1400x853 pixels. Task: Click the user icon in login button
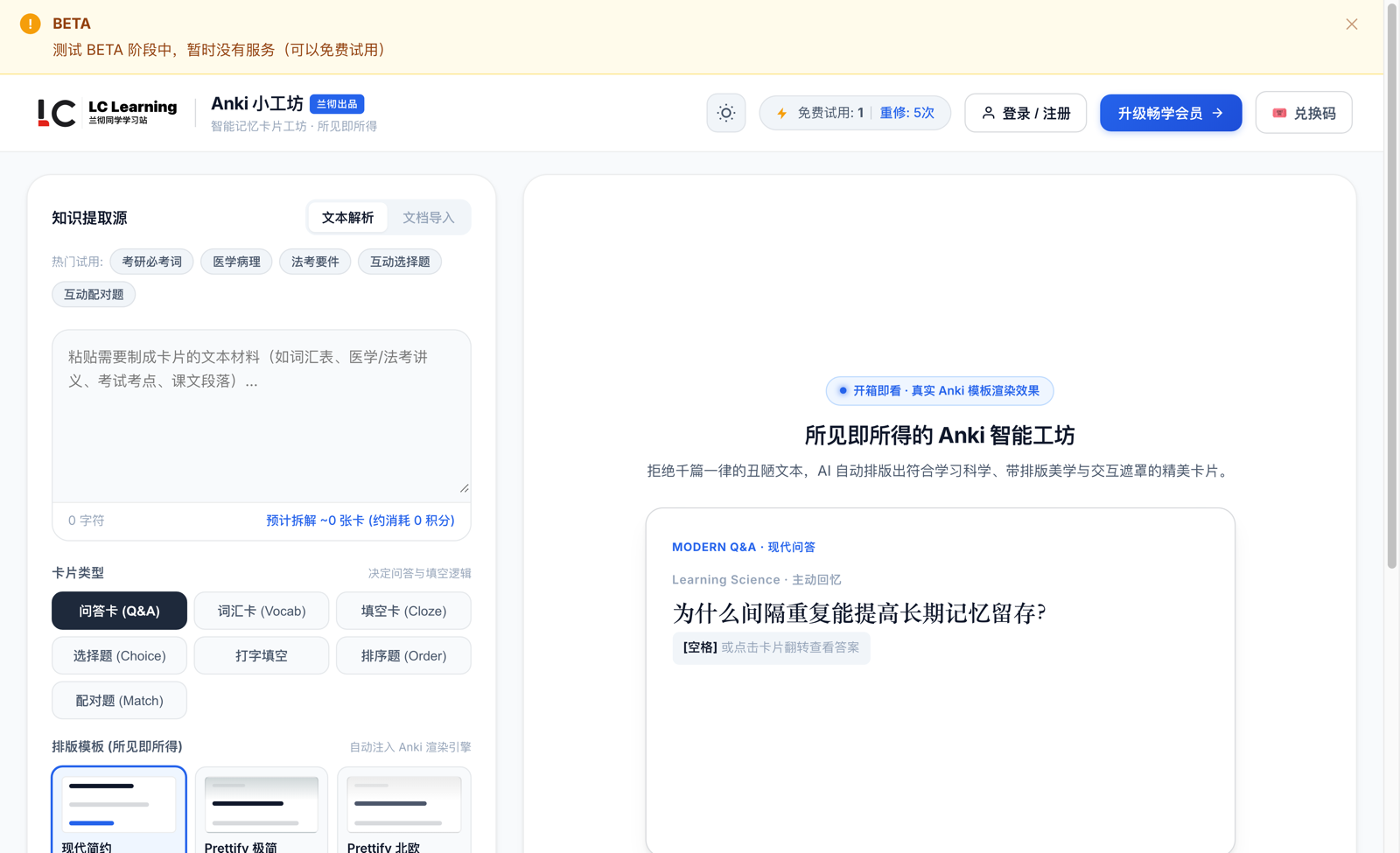tap(988, 113)
